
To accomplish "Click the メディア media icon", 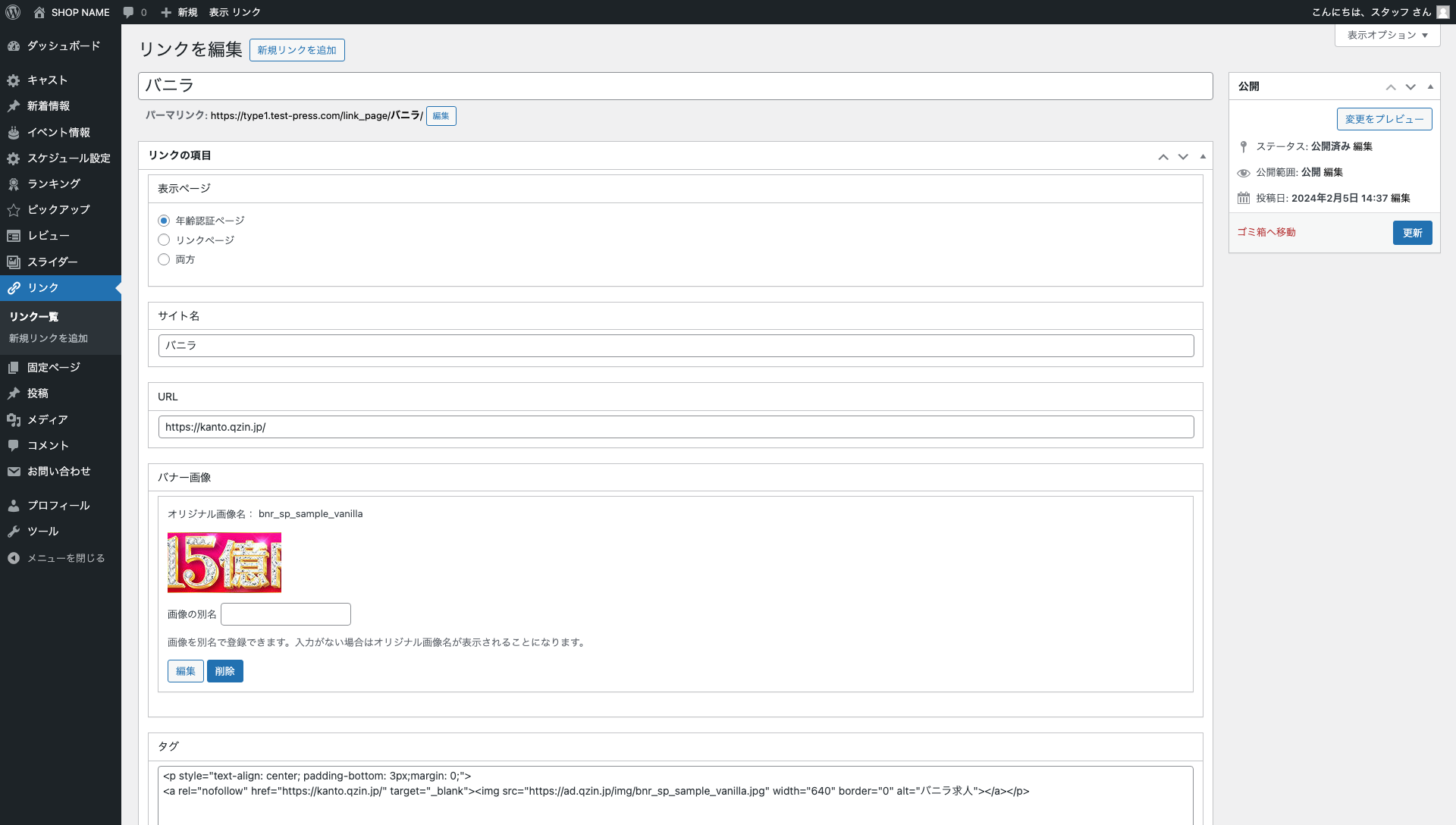I will [x=14, y=420].
